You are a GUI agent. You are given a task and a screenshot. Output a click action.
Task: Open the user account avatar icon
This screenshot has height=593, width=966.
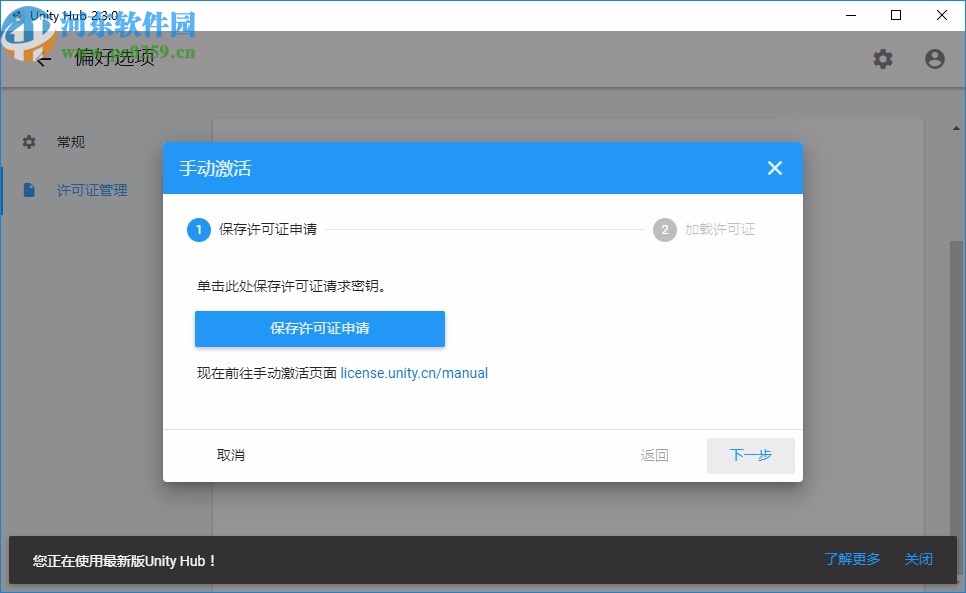tap(935, 59)
